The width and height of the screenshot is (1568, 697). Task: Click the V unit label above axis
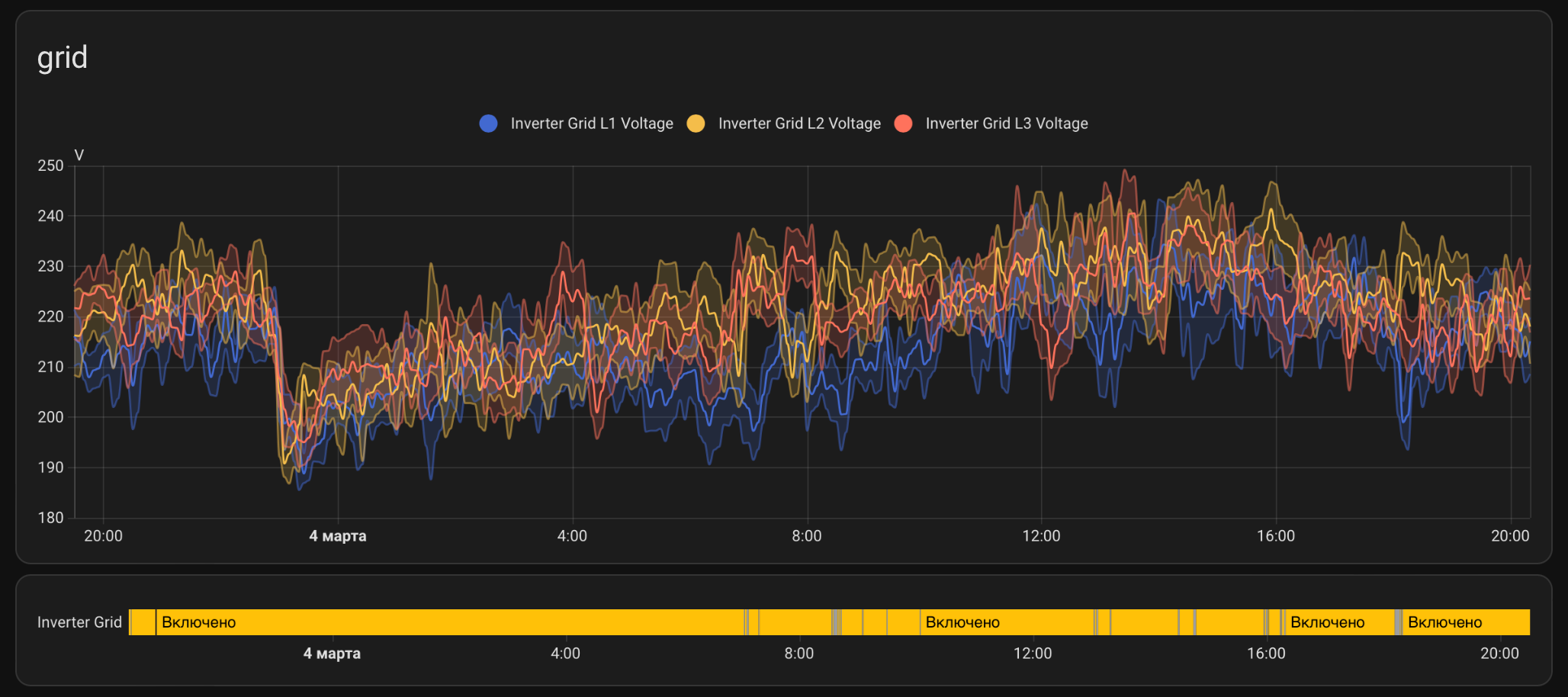[79, 156]
